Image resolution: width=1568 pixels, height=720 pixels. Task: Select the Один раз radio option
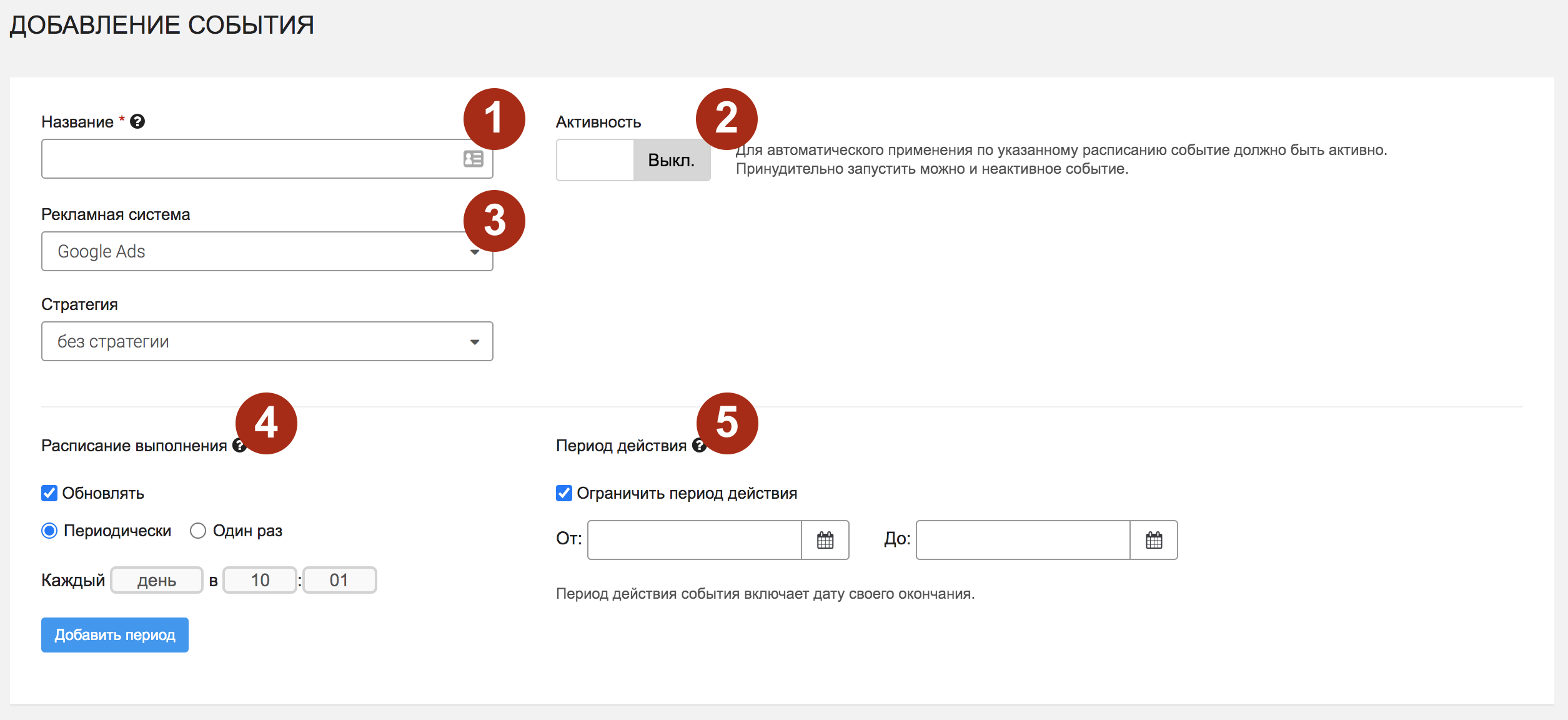coord(198,531)
